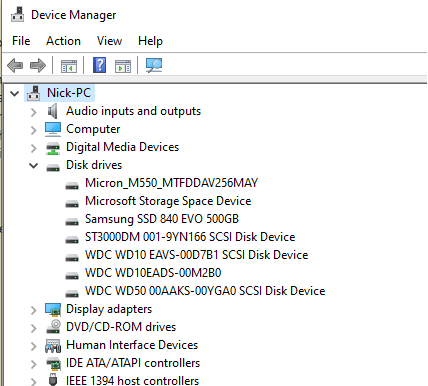Image resolution: width=428 pixels, height=386 pixels.
Task: Select Microsoft Storage Space Device entry
Action: [168, 201]
